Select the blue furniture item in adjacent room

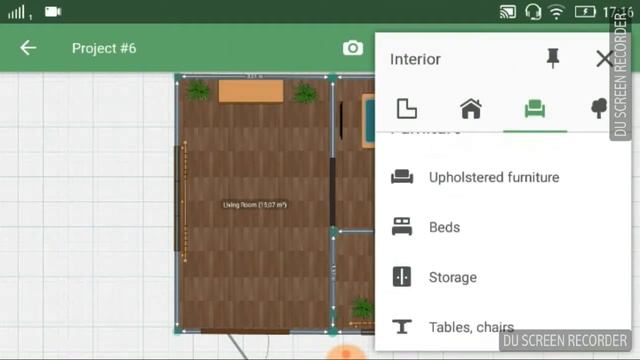click(368, 121)
